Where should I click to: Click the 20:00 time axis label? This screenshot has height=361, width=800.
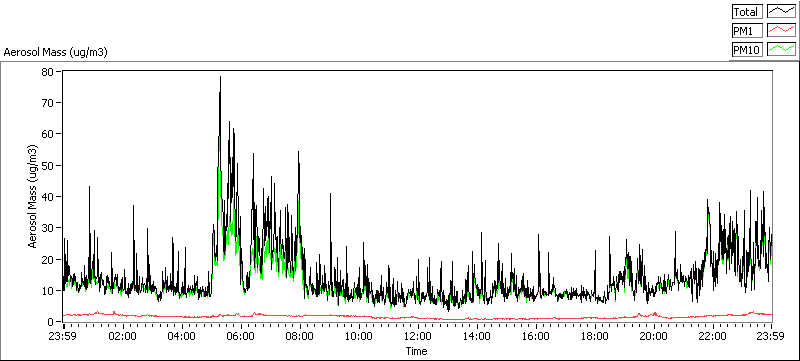coord(654,336)
